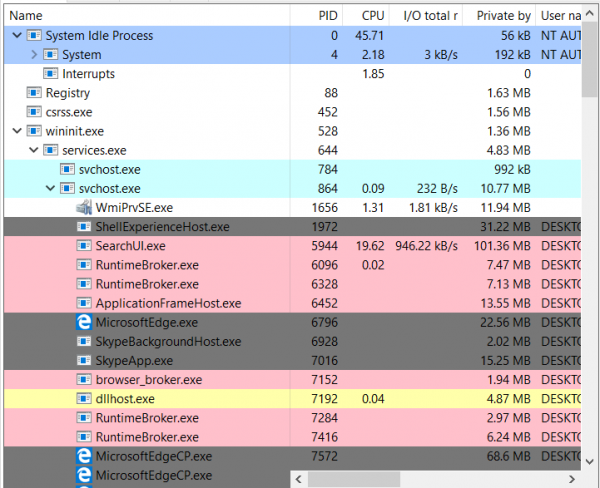Click the Name column header
Image resolution: width=600 pixels, height=488 pixels.
[x=27, y=15]
